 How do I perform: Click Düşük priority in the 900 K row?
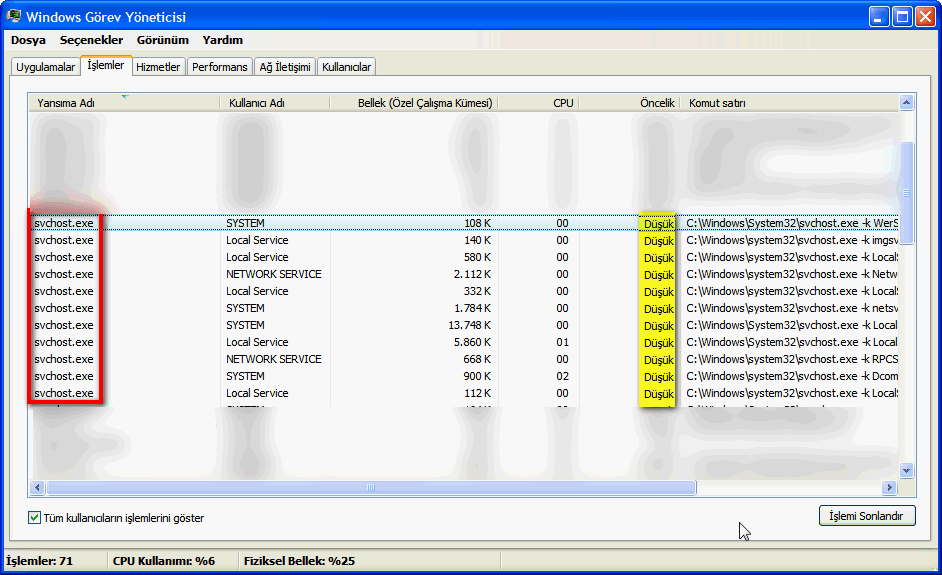click(658, 377)
